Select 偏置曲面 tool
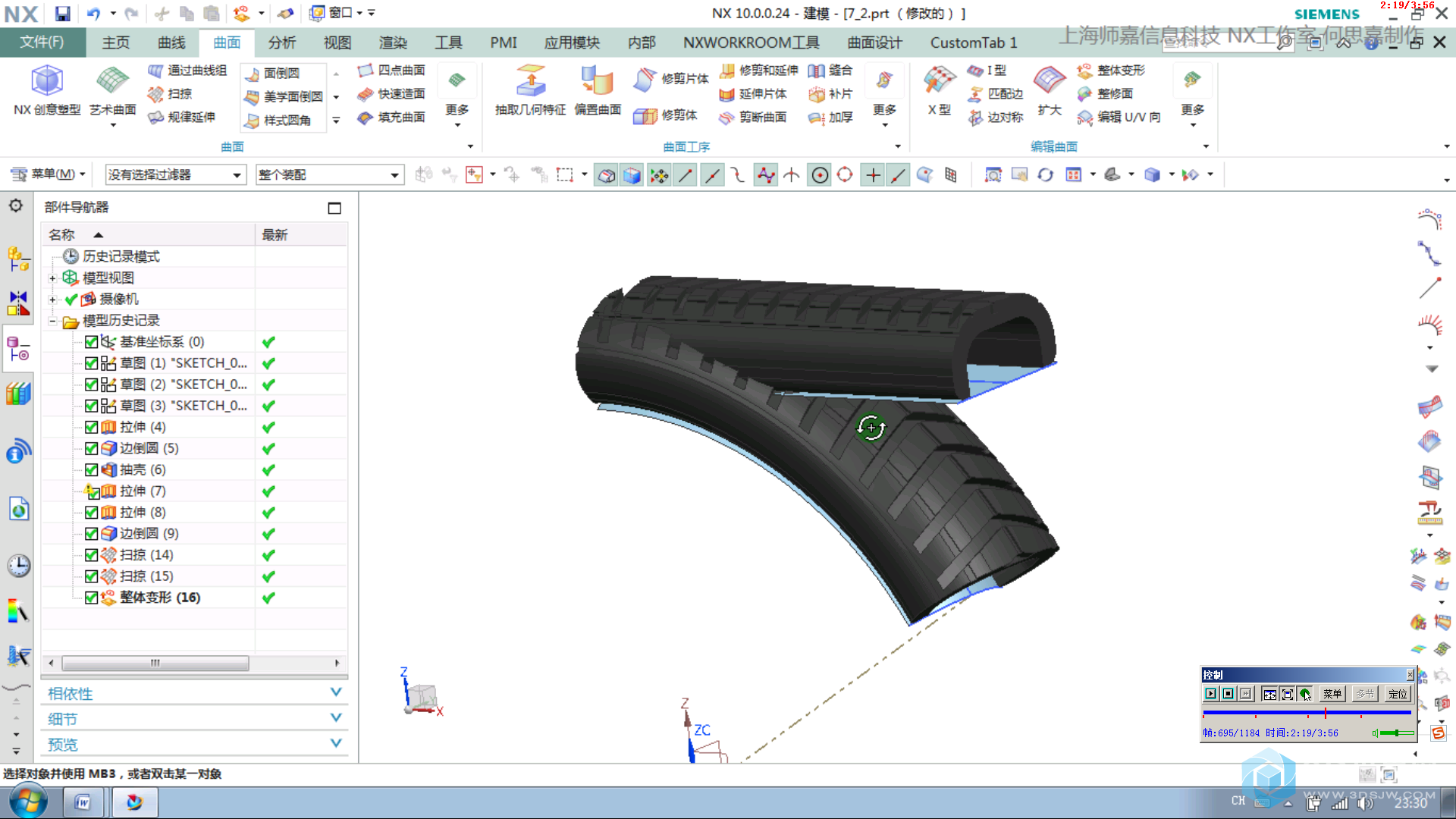The height and width of the screenshot is (819, 1456). pyautogui.click(x=598, y=90)
